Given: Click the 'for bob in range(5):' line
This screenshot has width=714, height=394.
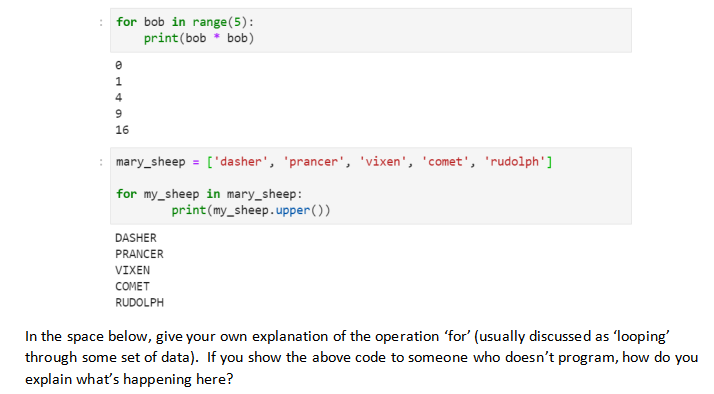Looking at the screenshot, I should point(185,22).
